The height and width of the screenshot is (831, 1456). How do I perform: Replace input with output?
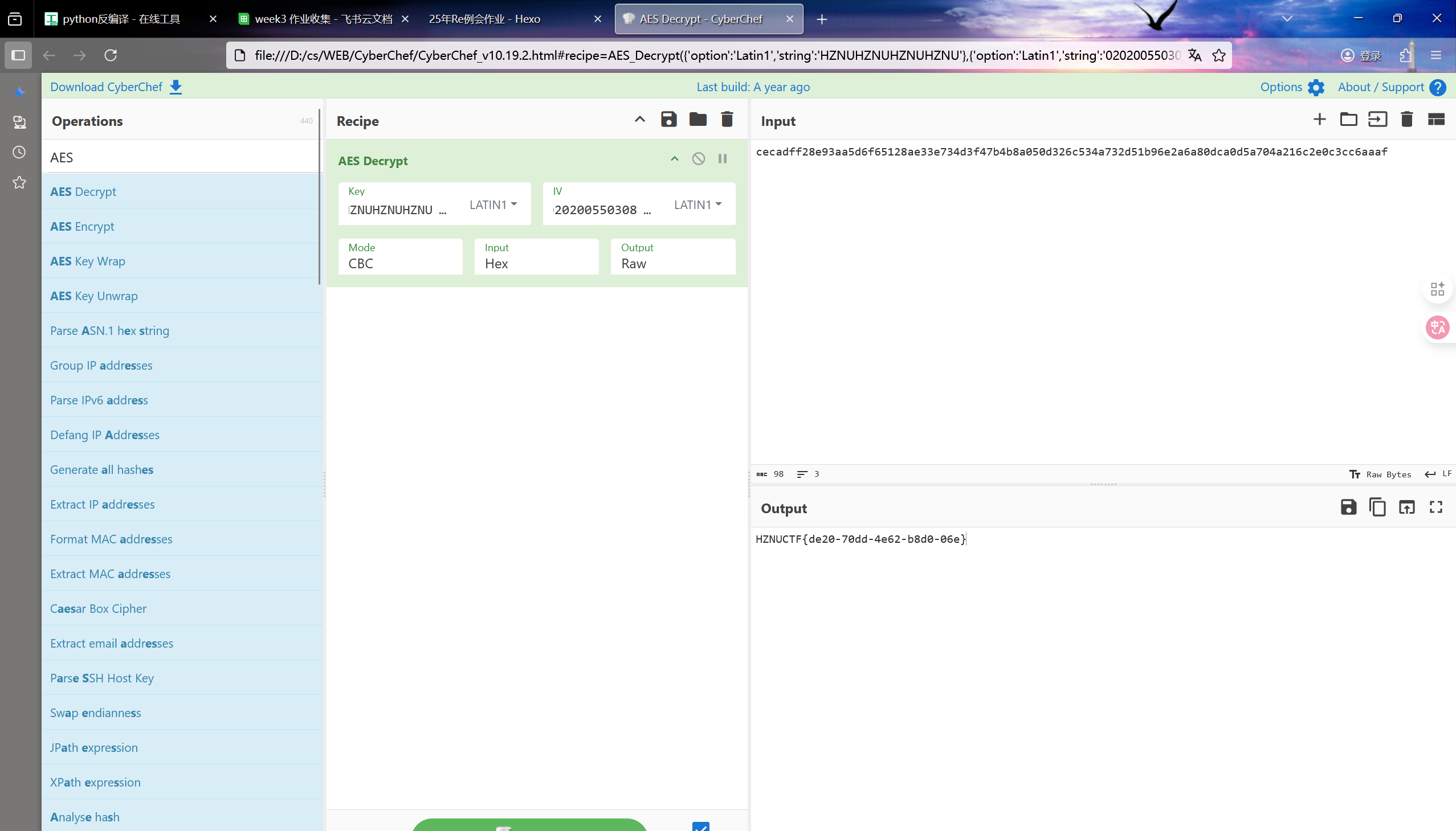1406,507
